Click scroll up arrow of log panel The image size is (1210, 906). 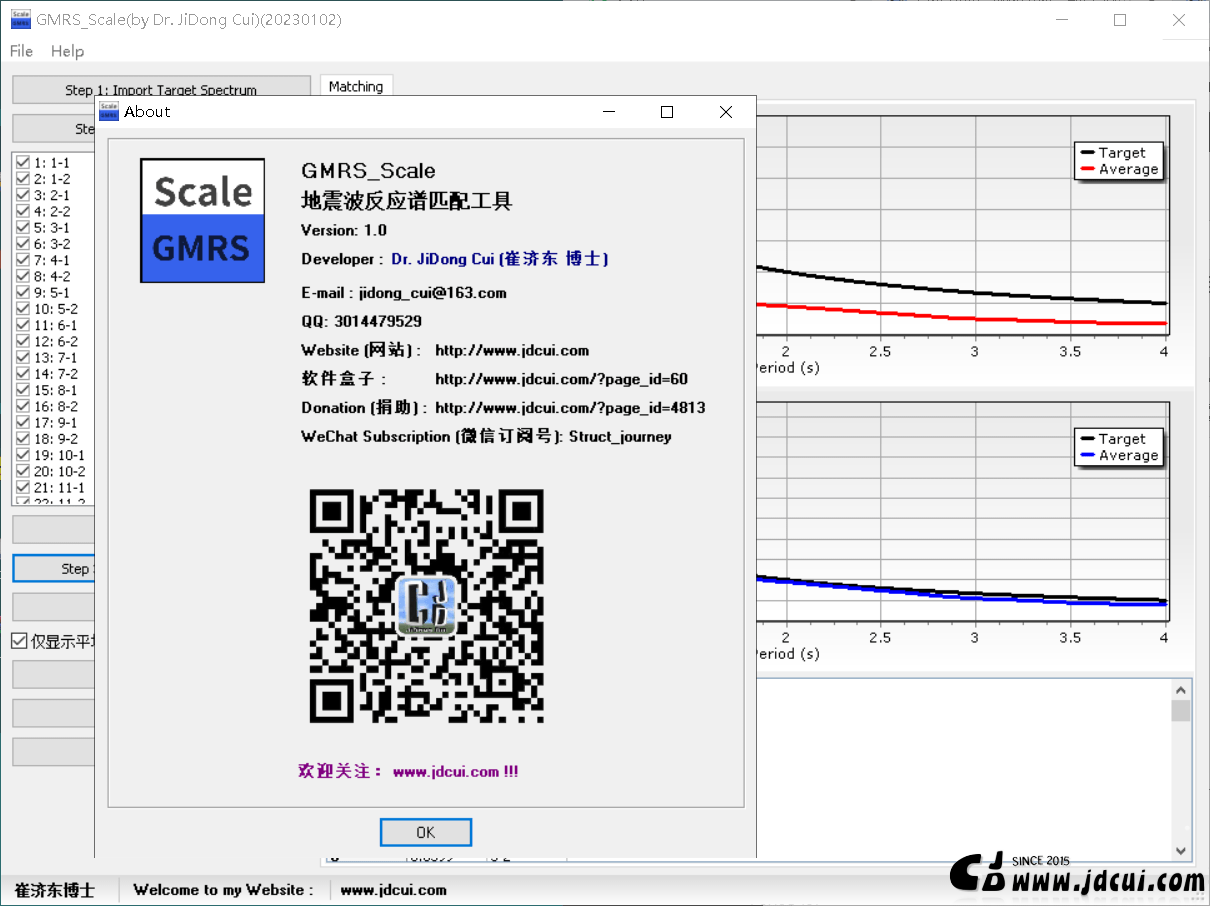[x=1181, y=690]
